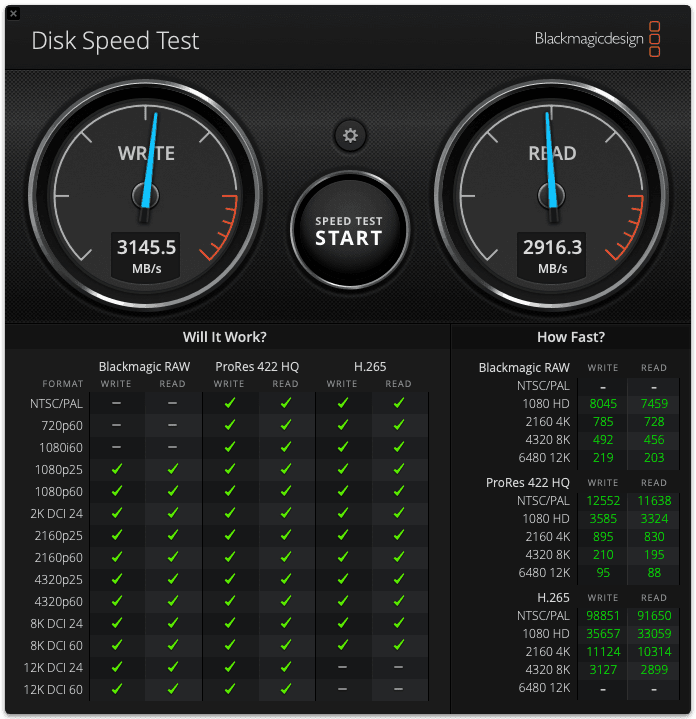
Task: Click Blackmagic RAW section title in How Fast
Action: pyautogui.click(x=524, y=368)
